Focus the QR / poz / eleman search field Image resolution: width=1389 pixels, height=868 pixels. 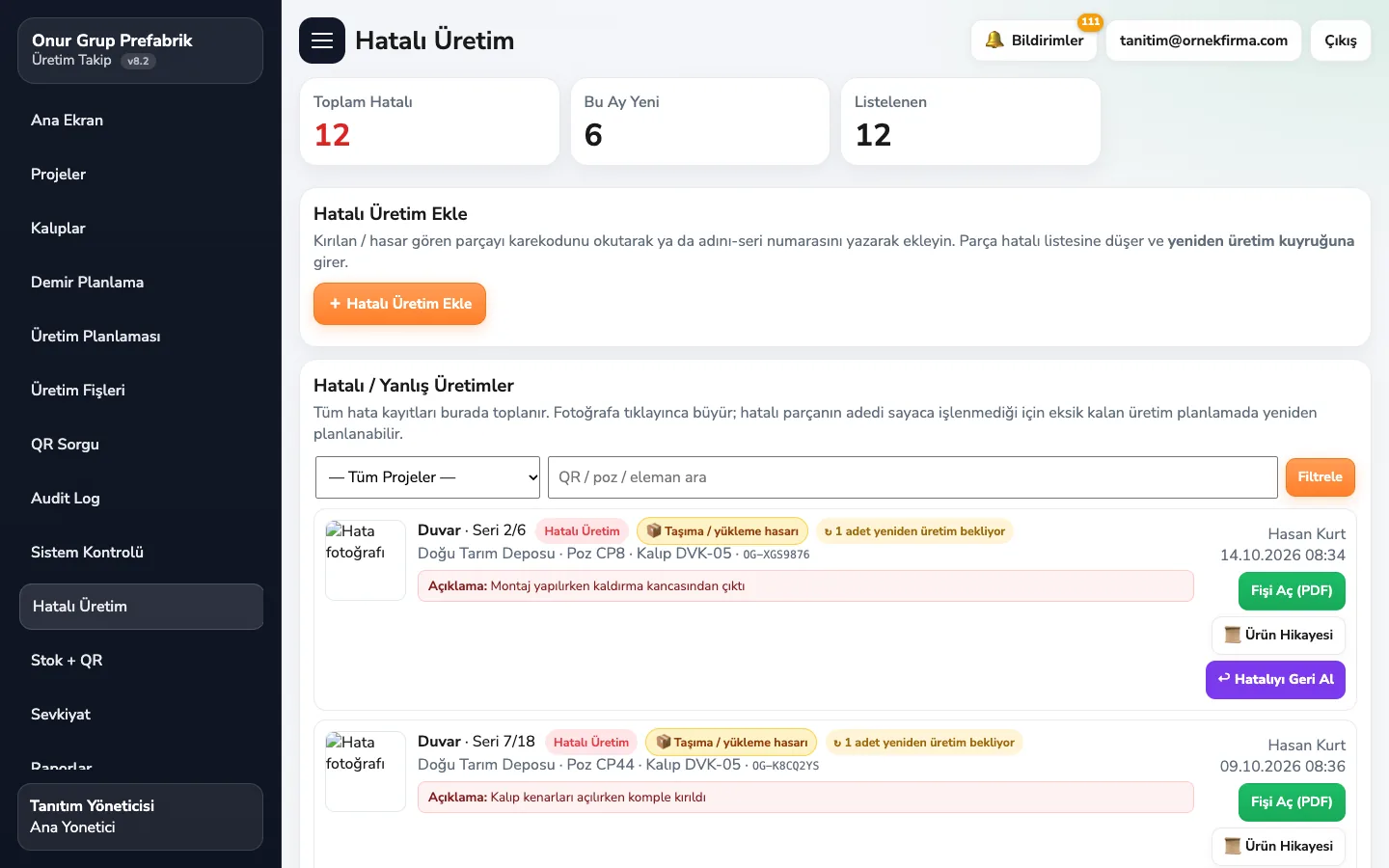[x=912, y=477]
